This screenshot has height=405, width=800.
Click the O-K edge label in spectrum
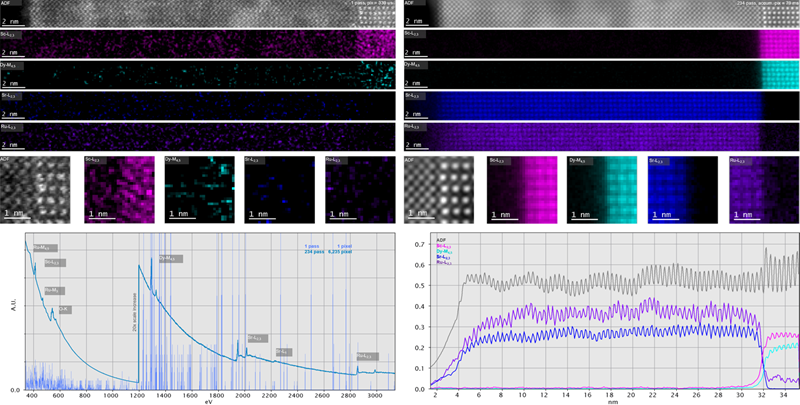65,310
